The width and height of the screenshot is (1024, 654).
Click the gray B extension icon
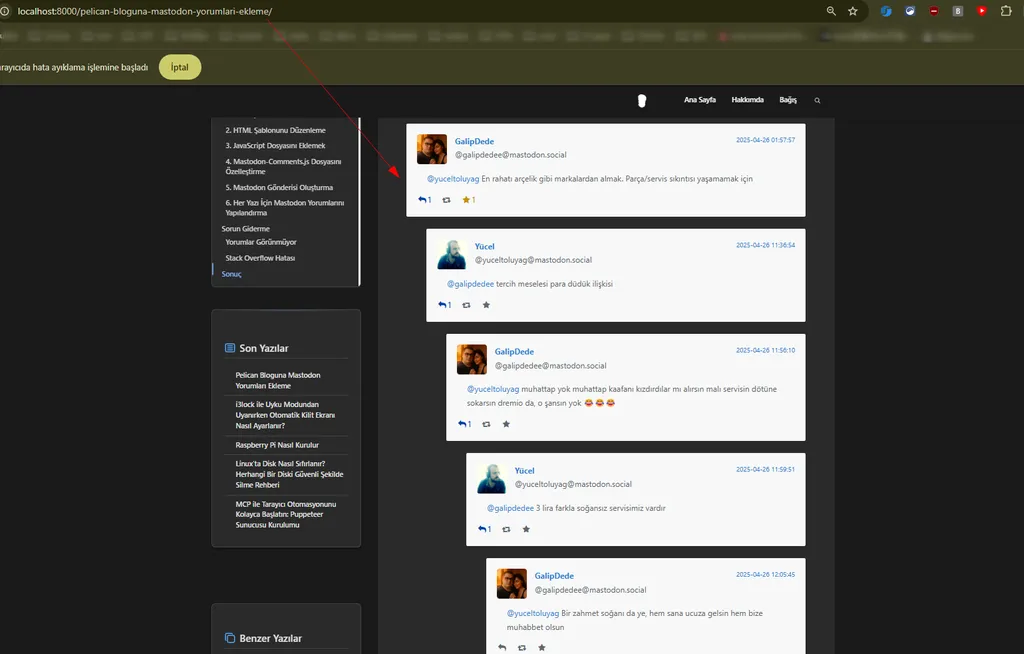[x=957, y=11]
